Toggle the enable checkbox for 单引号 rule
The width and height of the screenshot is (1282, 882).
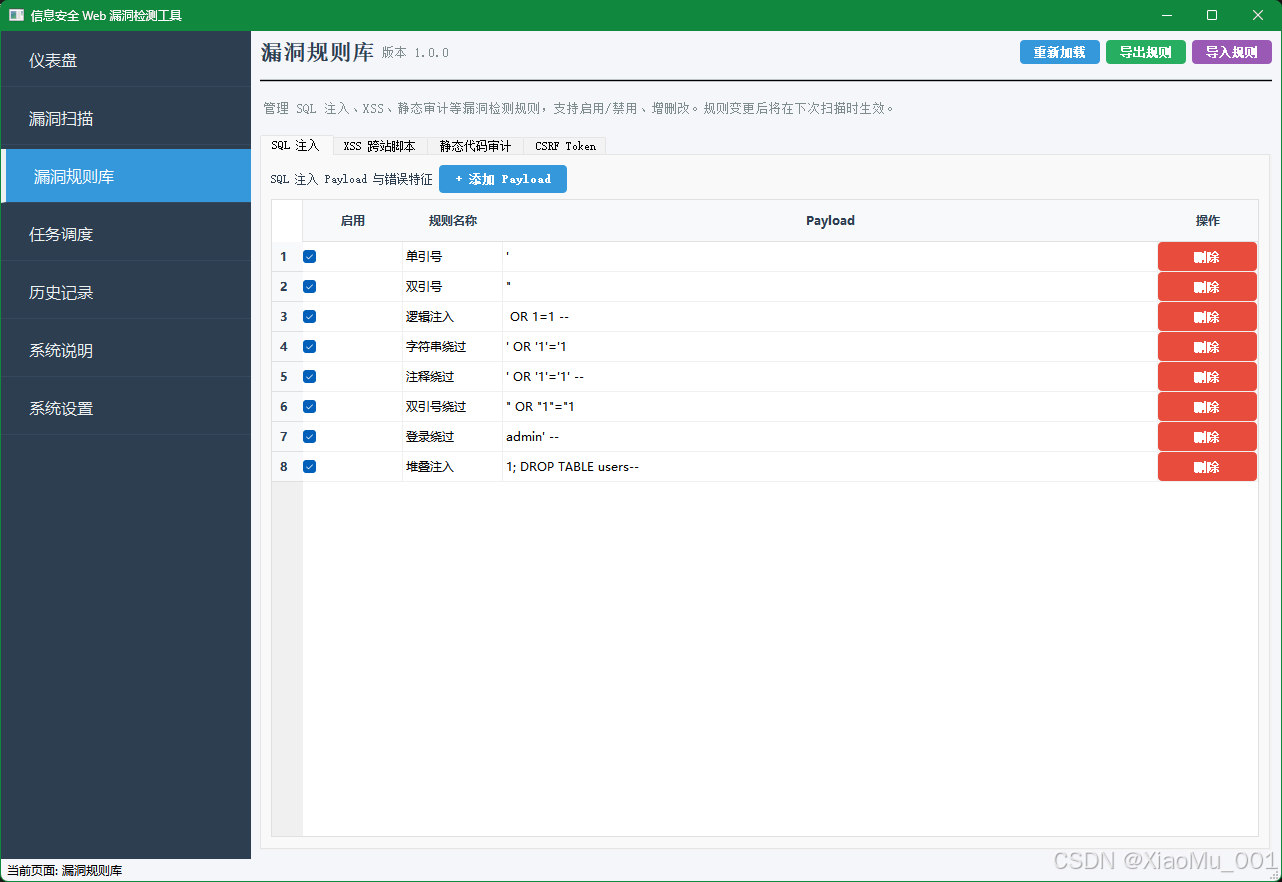point(310,257)
